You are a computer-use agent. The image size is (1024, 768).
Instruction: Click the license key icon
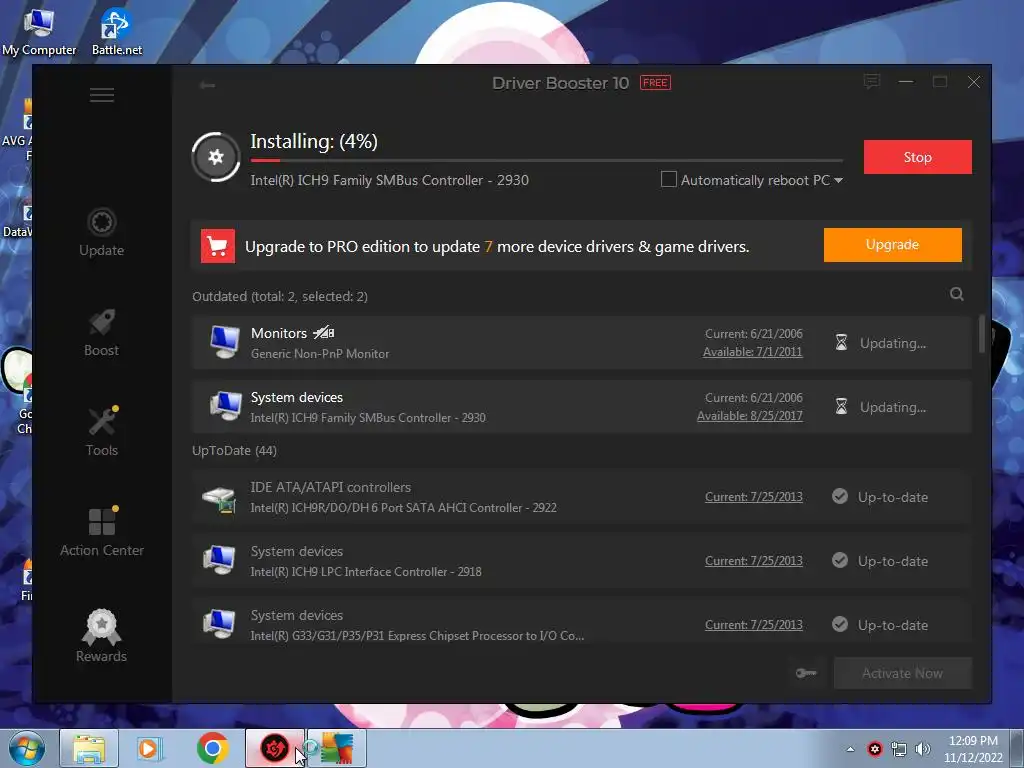pyautogui.click(x=806, y=673)
